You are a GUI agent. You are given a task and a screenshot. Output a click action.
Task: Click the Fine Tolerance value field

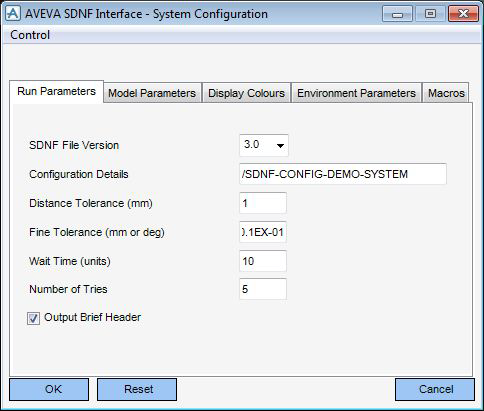click(263, 232)
